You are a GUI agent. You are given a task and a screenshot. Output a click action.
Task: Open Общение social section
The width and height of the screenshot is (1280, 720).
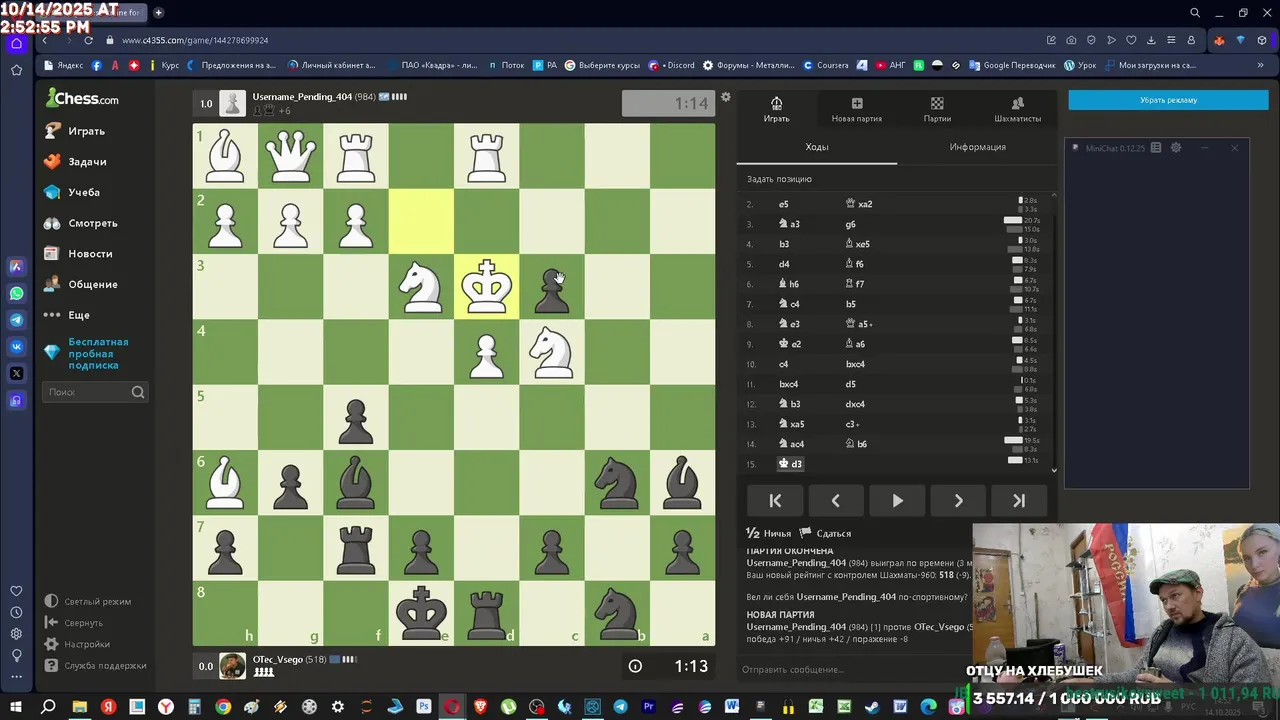[x=81, y=284]
